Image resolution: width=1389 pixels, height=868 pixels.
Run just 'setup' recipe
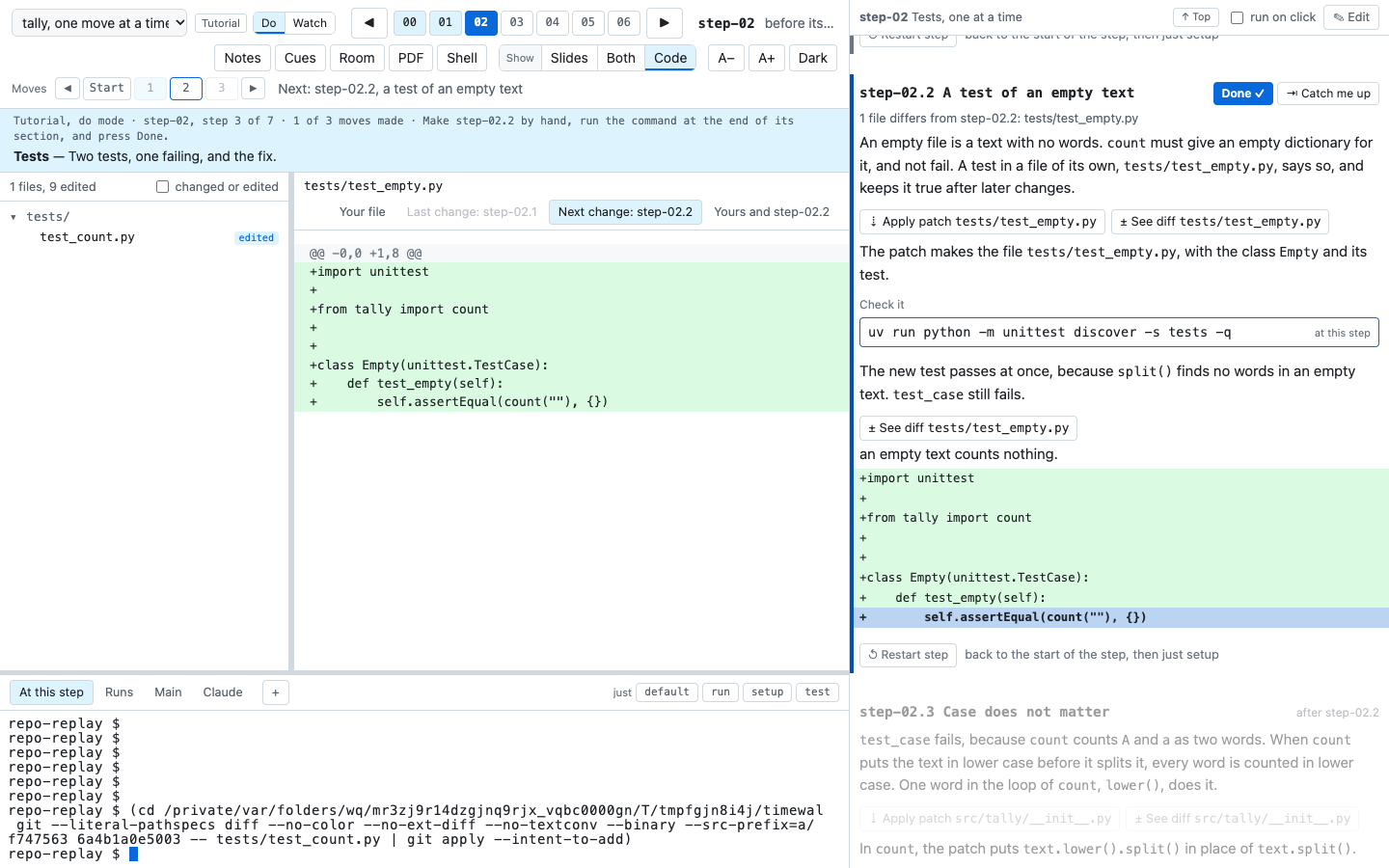point(768,692)
